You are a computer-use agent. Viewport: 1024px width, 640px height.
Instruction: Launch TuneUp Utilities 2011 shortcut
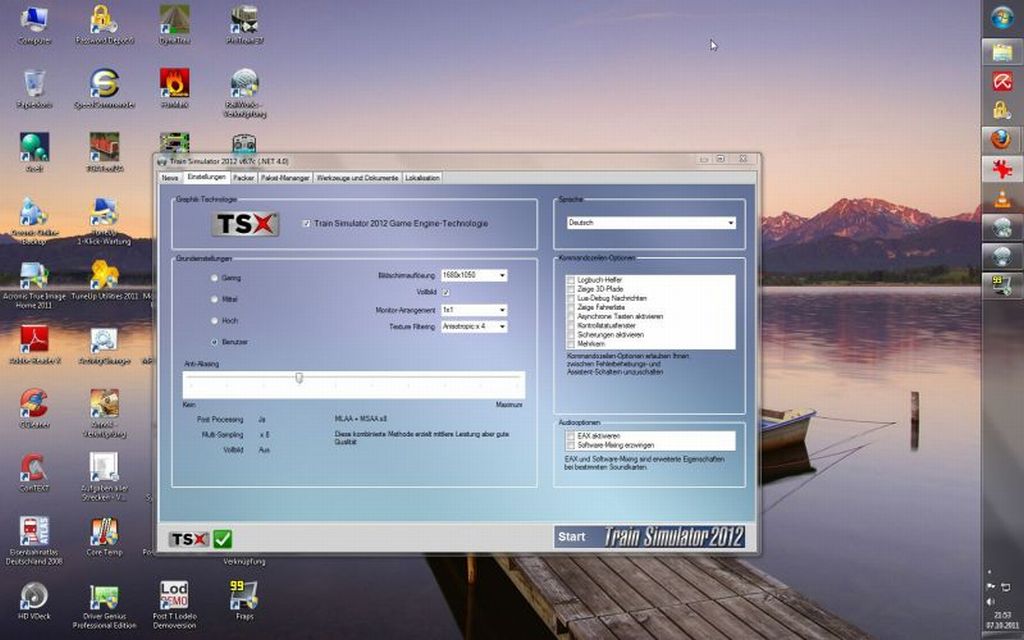point(104,281)
